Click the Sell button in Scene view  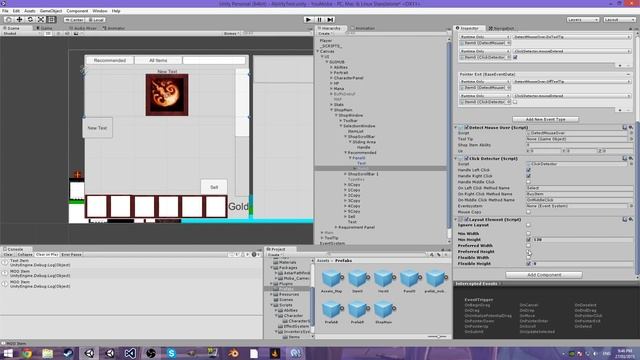tap(214, 187)
